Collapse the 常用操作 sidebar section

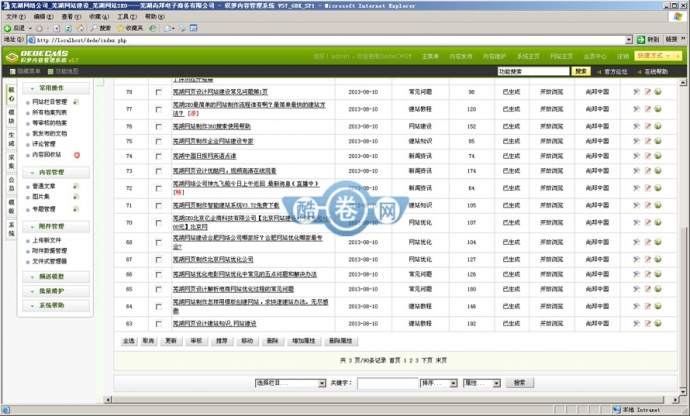point(56,88)
